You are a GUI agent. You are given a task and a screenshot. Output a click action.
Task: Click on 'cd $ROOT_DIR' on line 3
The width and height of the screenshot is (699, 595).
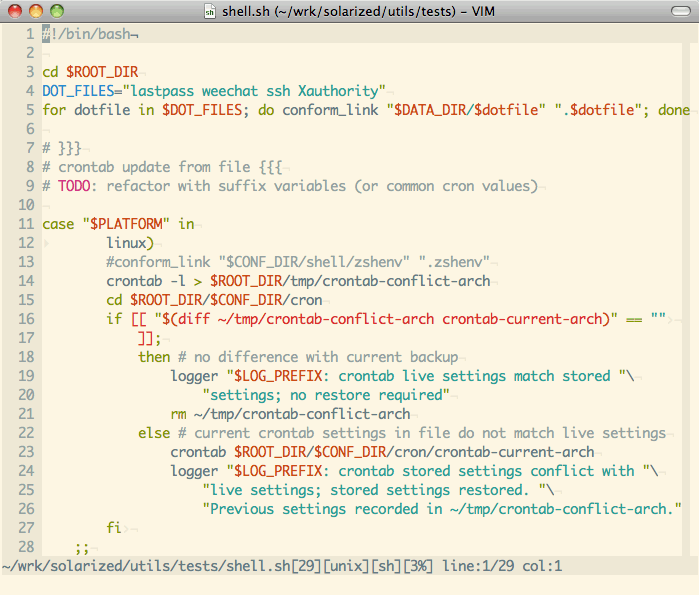[90, 72]
